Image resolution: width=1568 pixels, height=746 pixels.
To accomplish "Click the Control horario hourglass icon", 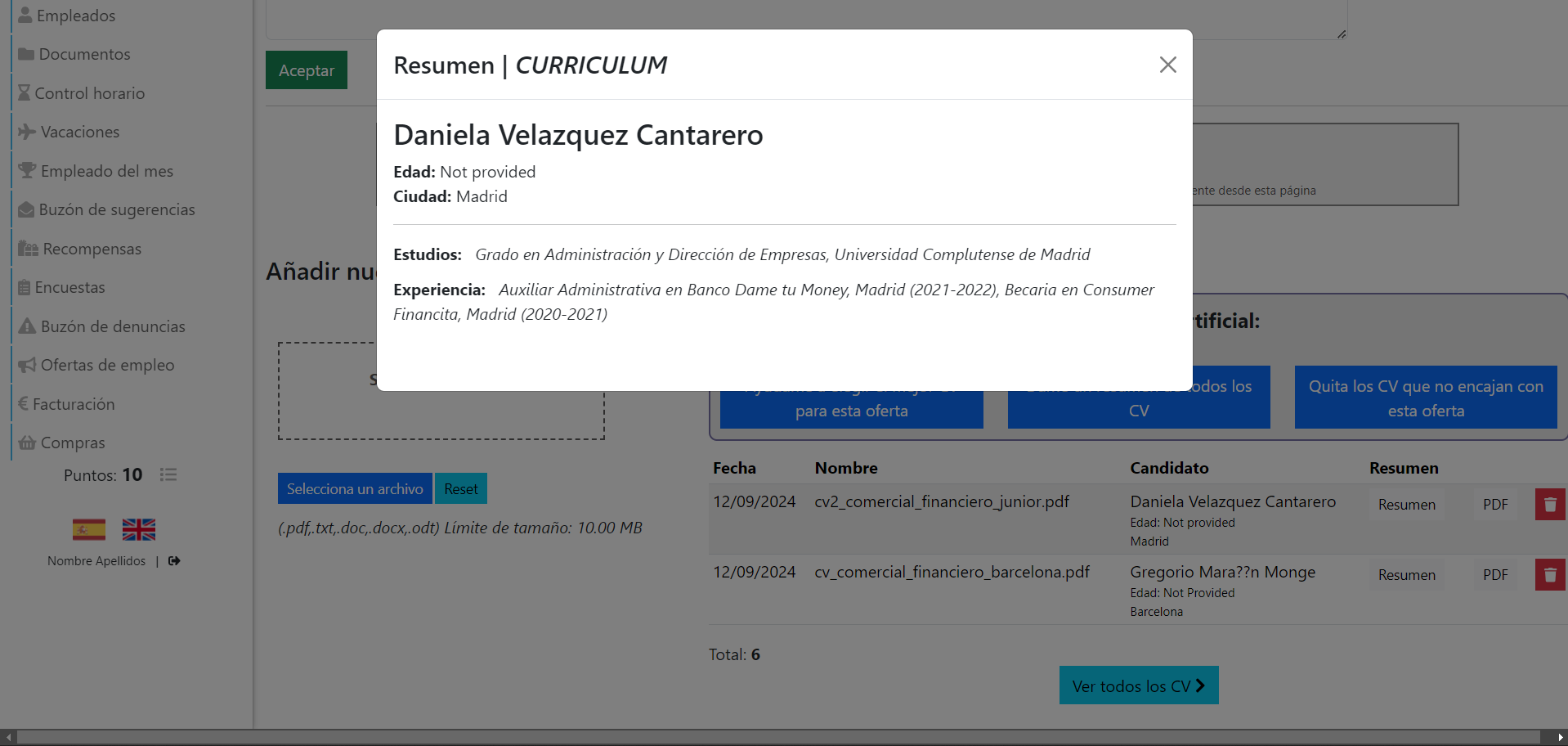I will pos(25,92).
